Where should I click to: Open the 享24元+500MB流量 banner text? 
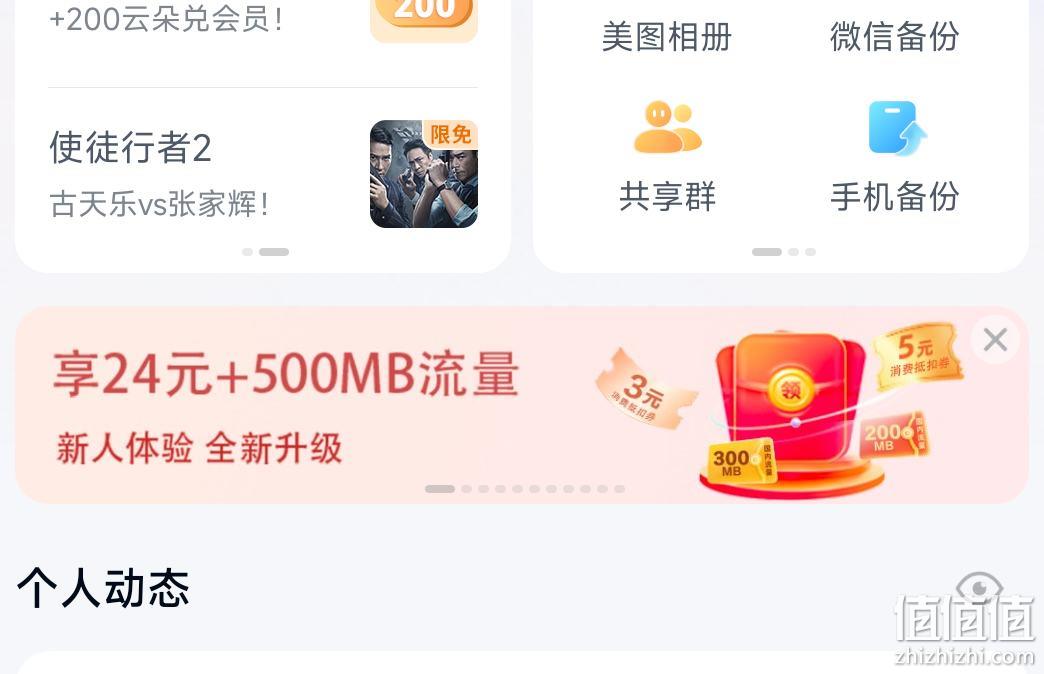286,374
